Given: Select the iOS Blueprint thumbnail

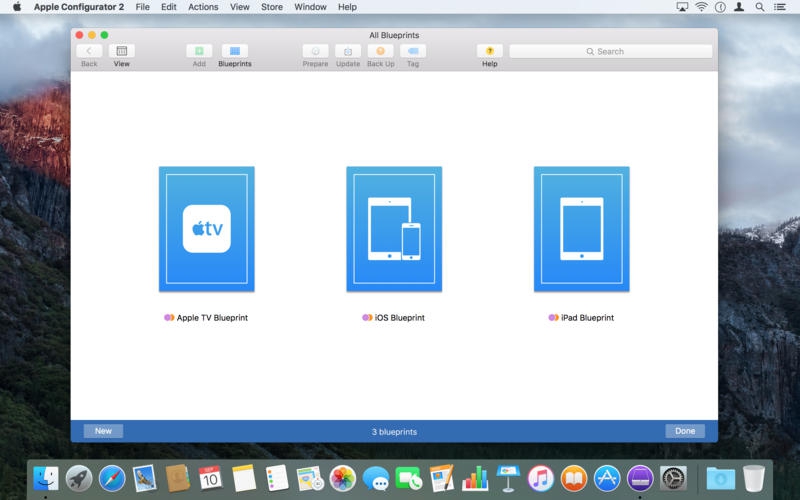Looking at the screenshot, I should point(394,229).
